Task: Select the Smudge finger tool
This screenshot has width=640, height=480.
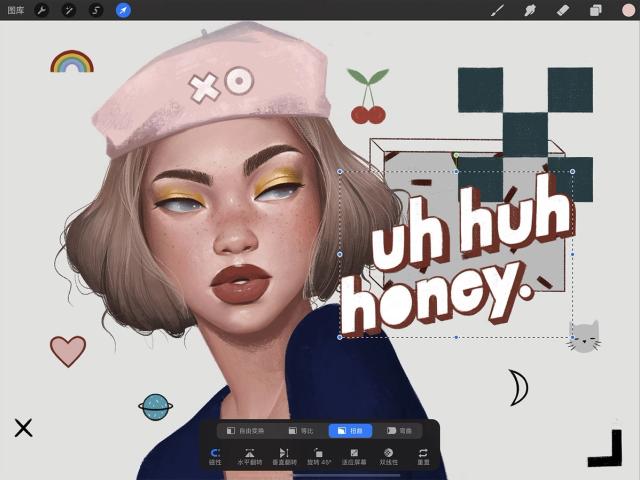Action: (x=530, y=10)
